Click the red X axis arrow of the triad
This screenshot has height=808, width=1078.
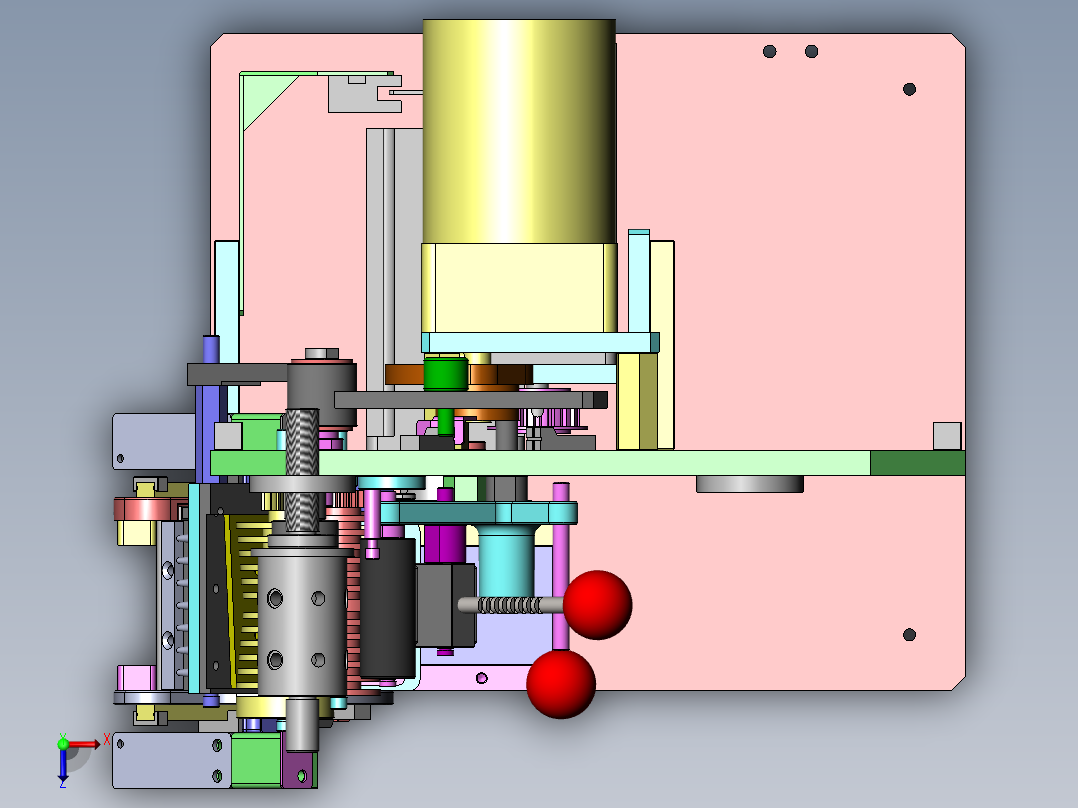click(86, 744)
